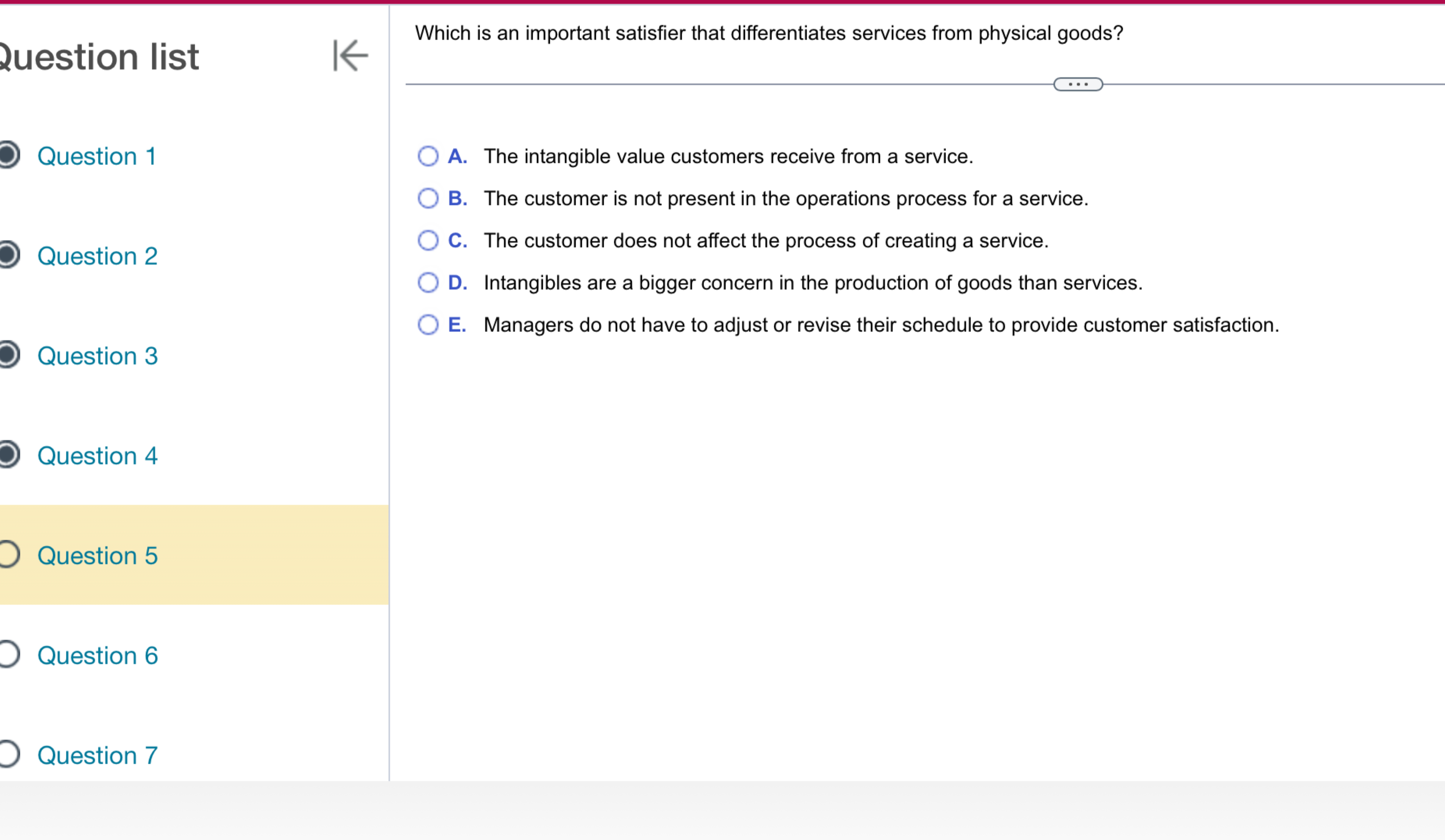This screenshot has height=840, width=1445.
Task: Open the ellipsis options on question divider
Action: [1077, 84]
